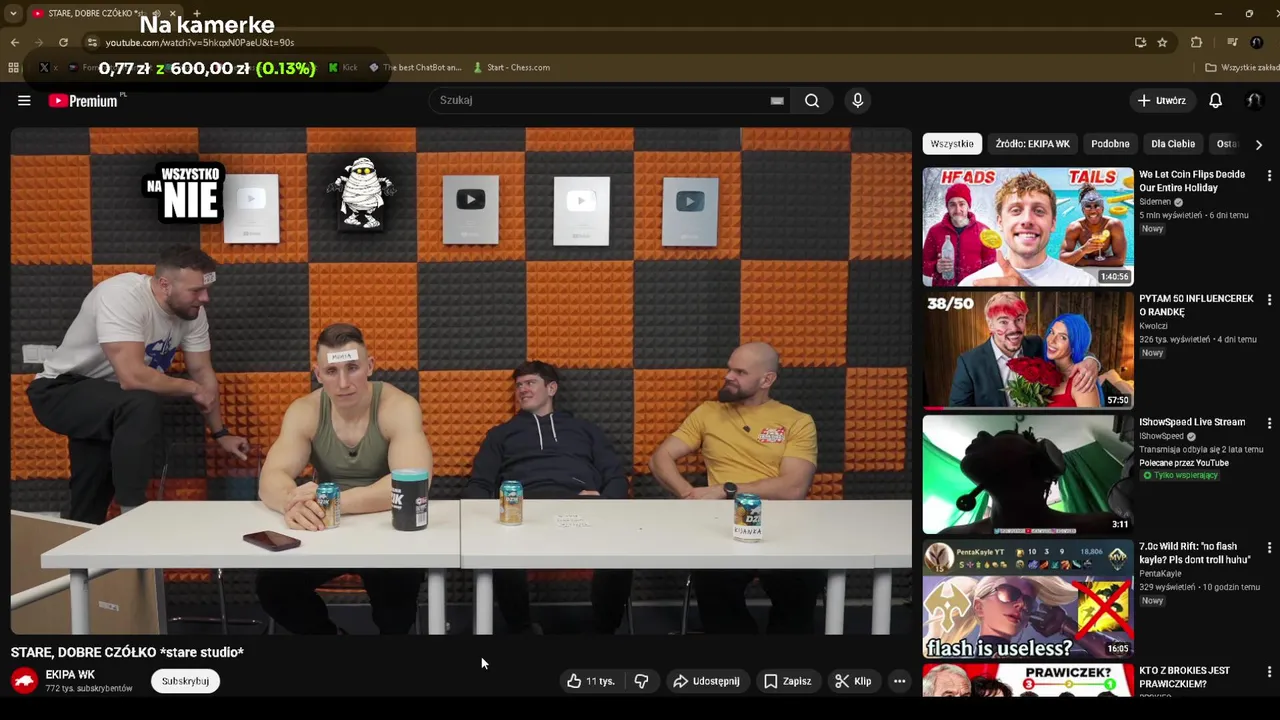Open the flash is useless Kayle thumbnail
1280x720 pixels.
click(x=1028, y=598)
